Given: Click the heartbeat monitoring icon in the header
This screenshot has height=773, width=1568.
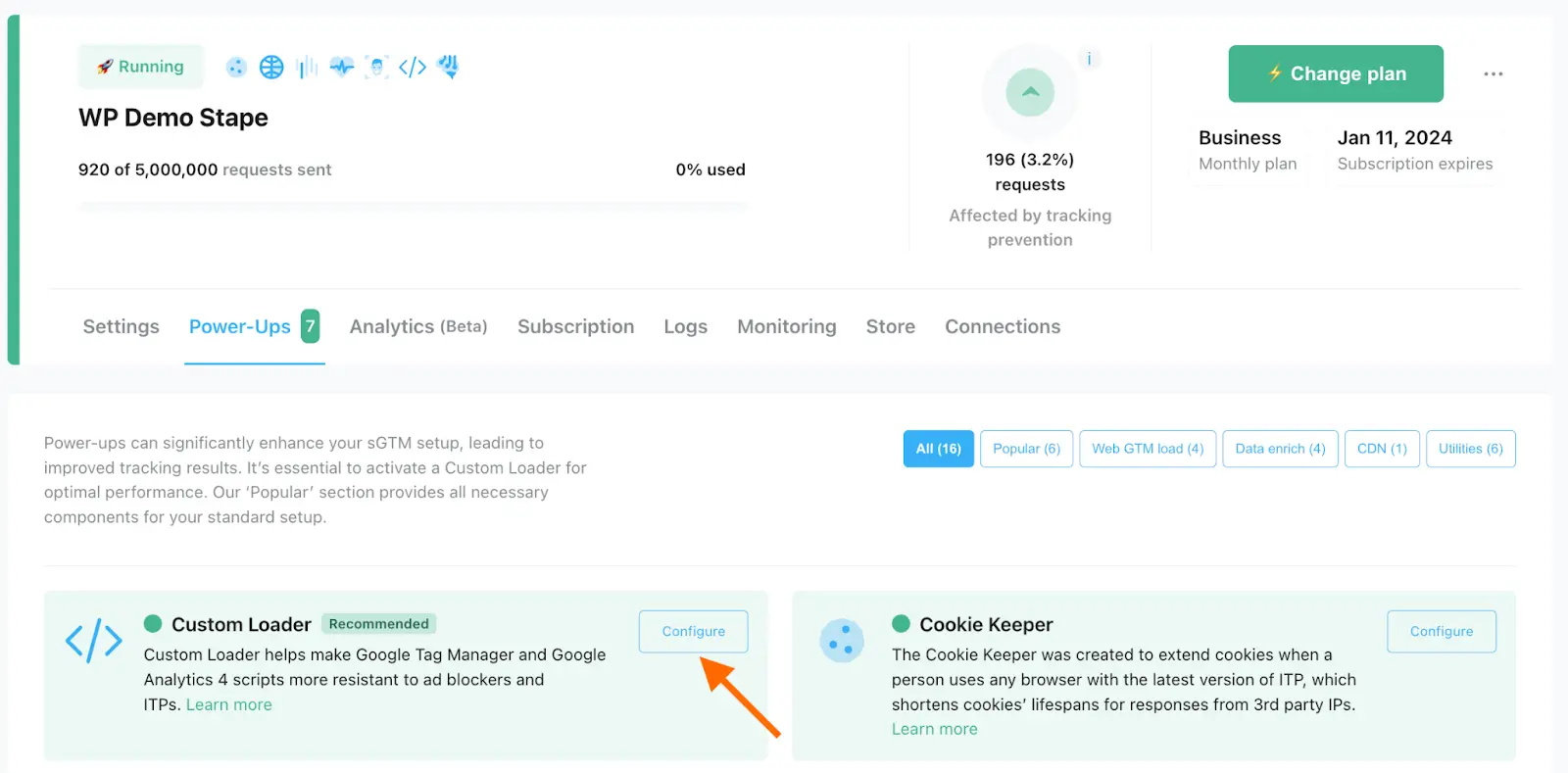Looking at the screenshot, I should coord(342,67).
